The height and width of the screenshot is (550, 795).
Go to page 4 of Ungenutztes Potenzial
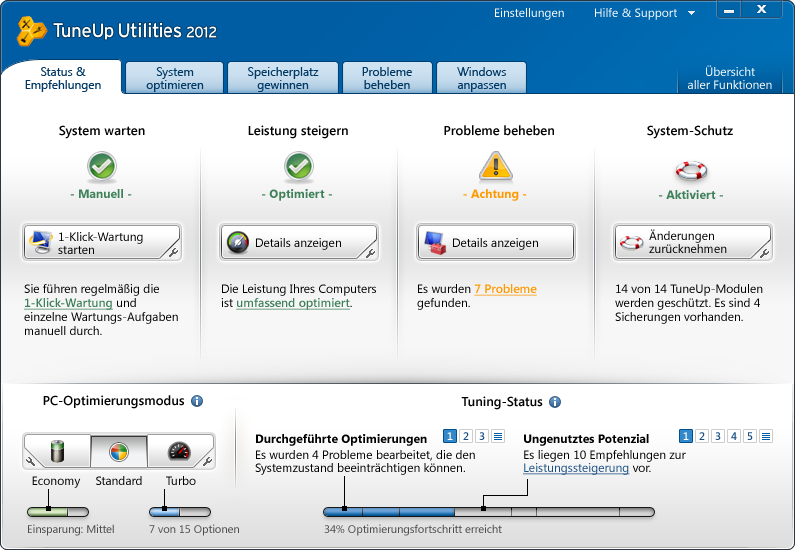[734, 436]
